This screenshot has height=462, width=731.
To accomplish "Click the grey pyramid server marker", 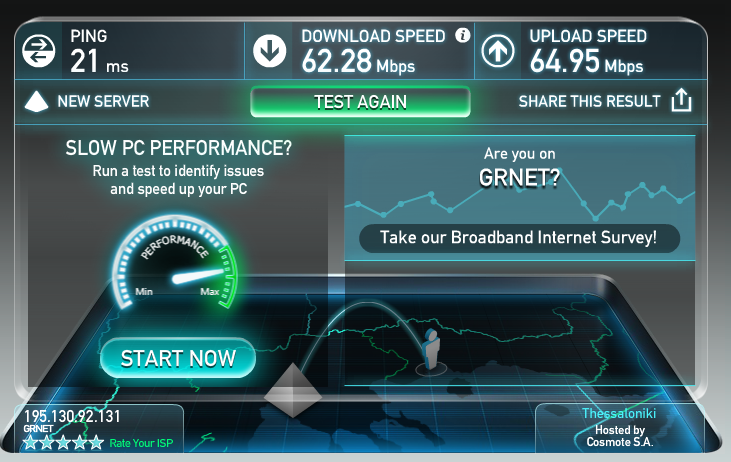I will point(293,390).
